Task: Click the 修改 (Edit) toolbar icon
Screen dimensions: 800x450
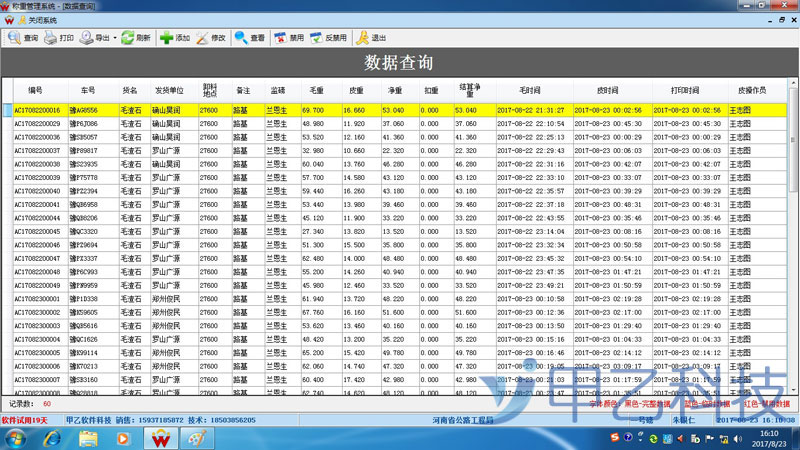Action: coord(203,38)
